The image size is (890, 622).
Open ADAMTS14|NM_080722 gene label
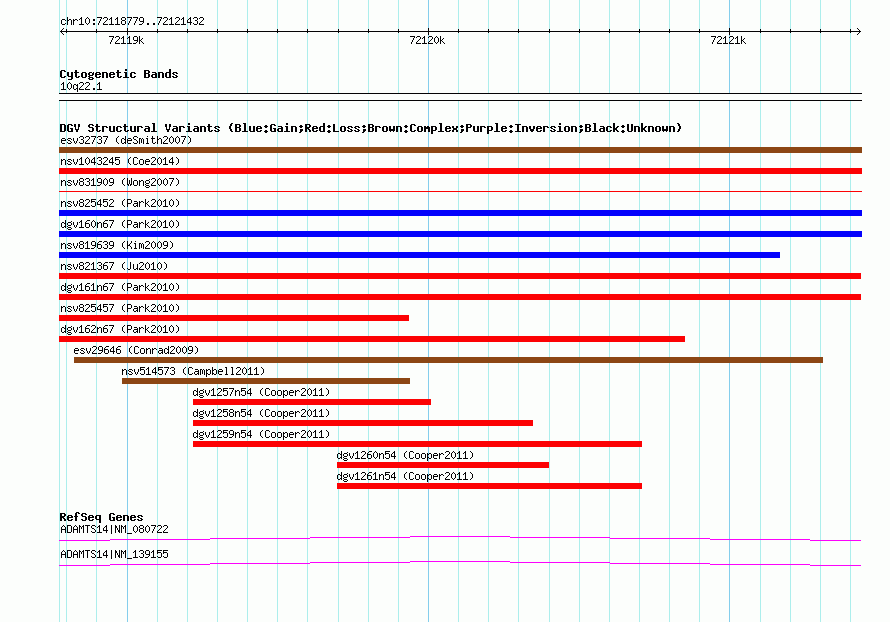[114, 529]
